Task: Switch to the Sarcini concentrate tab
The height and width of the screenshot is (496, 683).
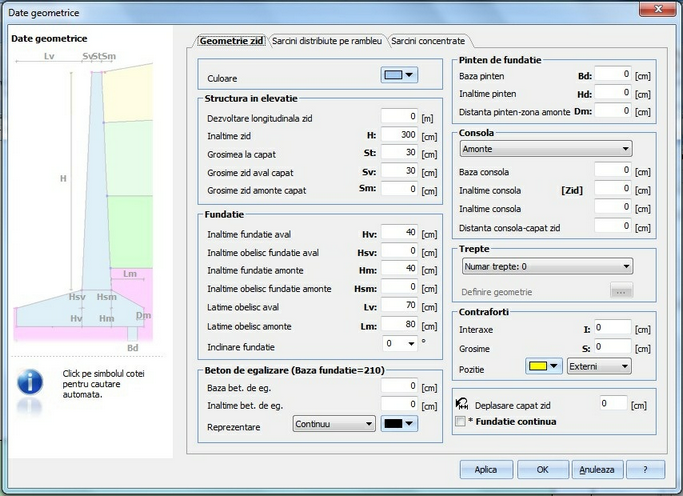Action: 428,41
